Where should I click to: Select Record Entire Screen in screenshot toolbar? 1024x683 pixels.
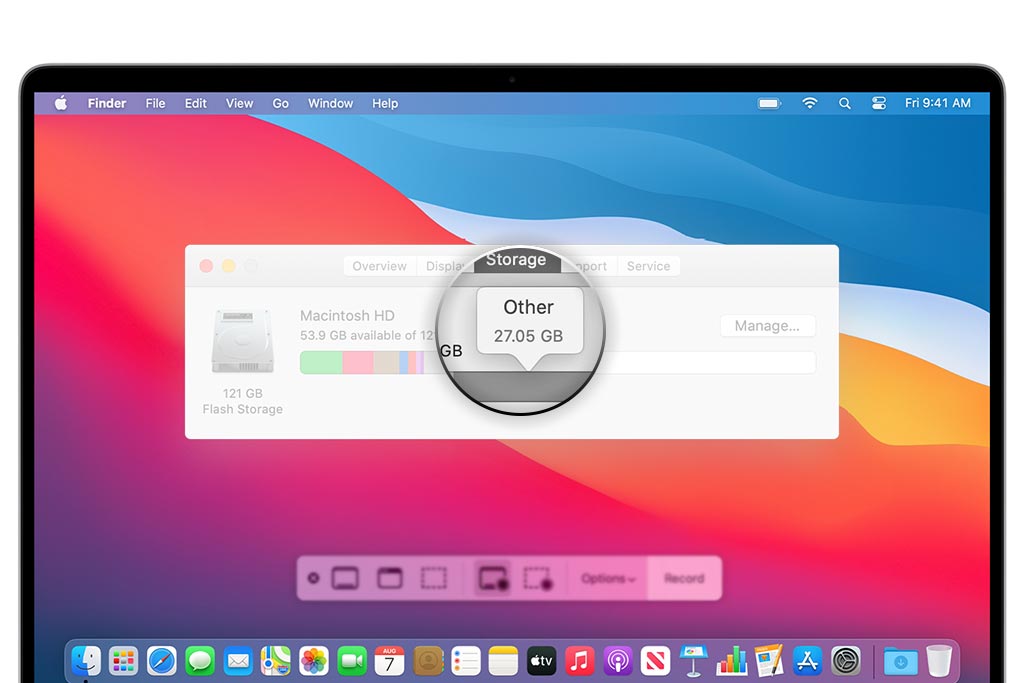click(493, 579)
